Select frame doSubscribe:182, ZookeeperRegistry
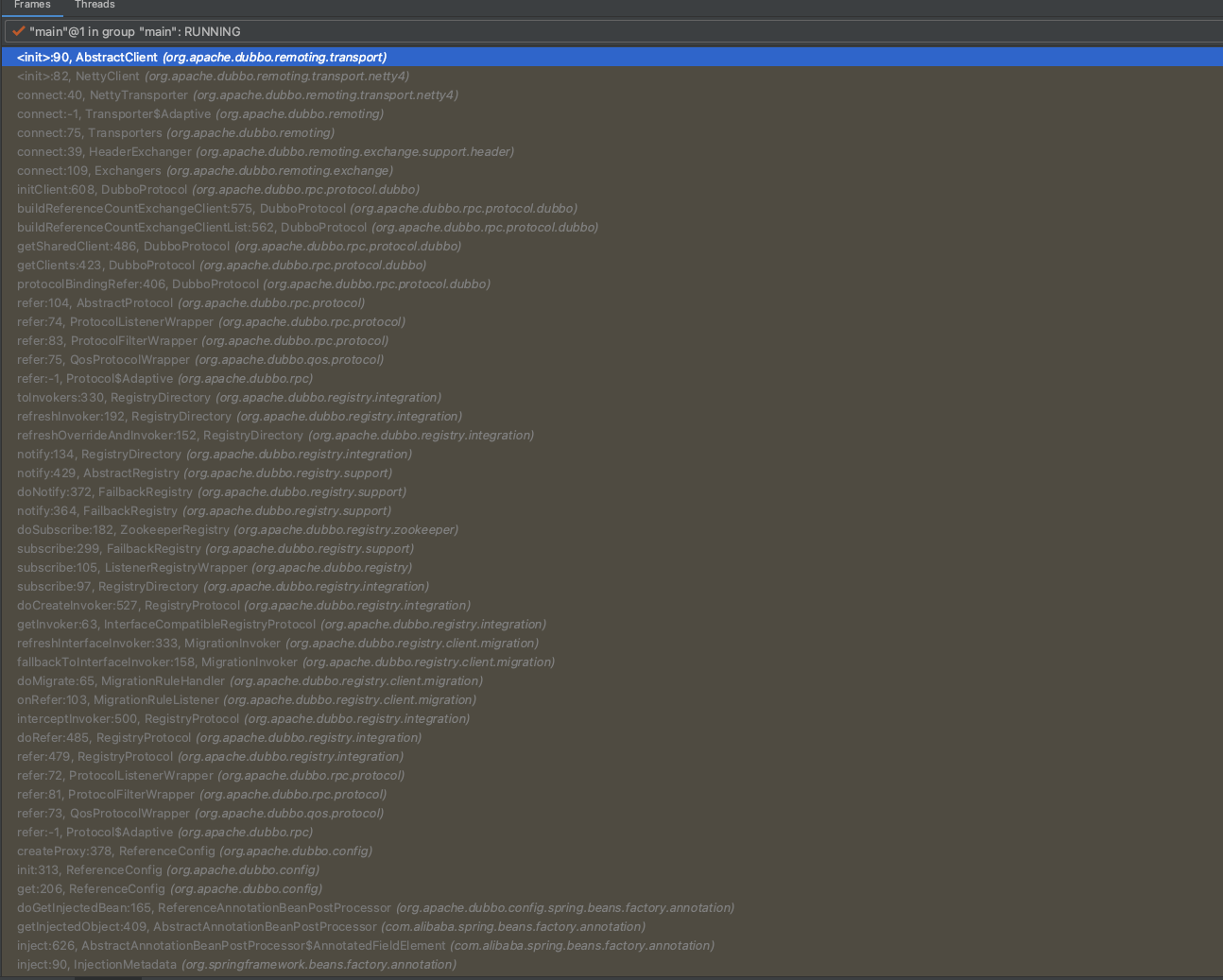Viewport: 1223px width, 980px height. [611, 529]
